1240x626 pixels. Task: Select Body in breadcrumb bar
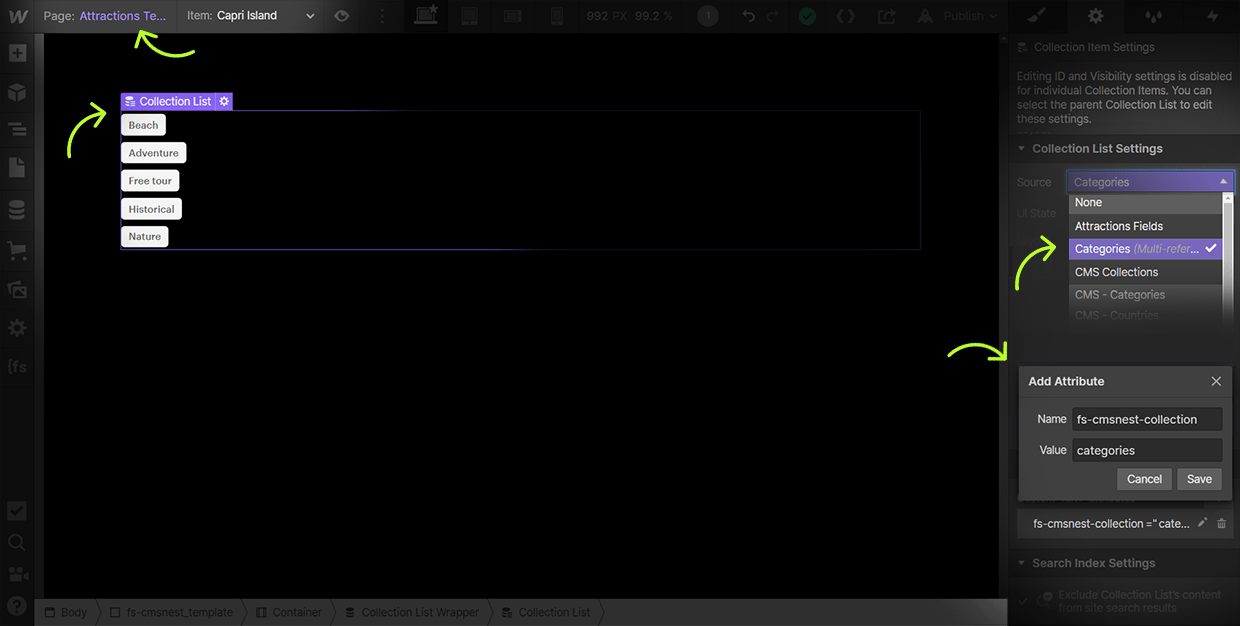[66, 612]
